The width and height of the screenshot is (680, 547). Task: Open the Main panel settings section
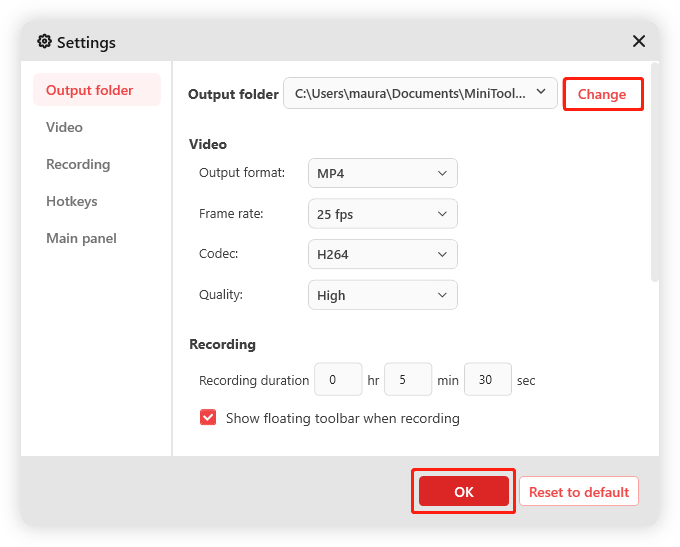tap(81, 238)
